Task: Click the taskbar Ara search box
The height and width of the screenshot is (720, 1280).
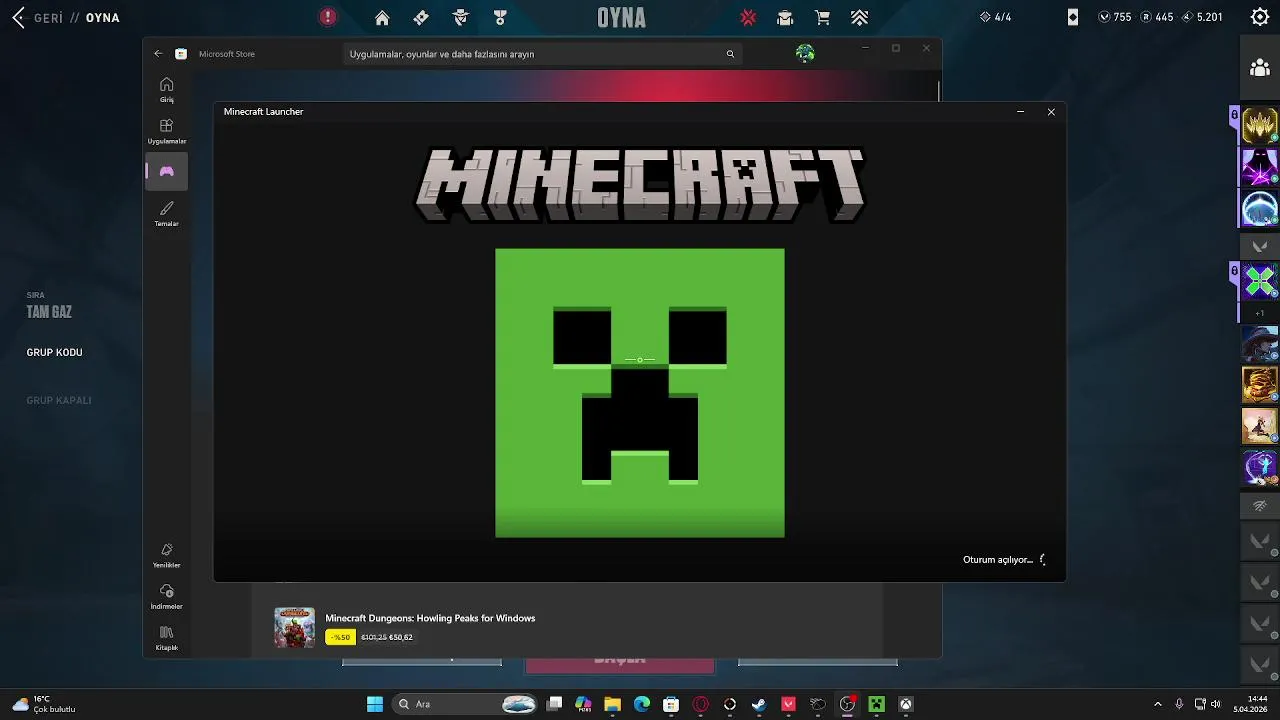Action: (x=465, y=704)
